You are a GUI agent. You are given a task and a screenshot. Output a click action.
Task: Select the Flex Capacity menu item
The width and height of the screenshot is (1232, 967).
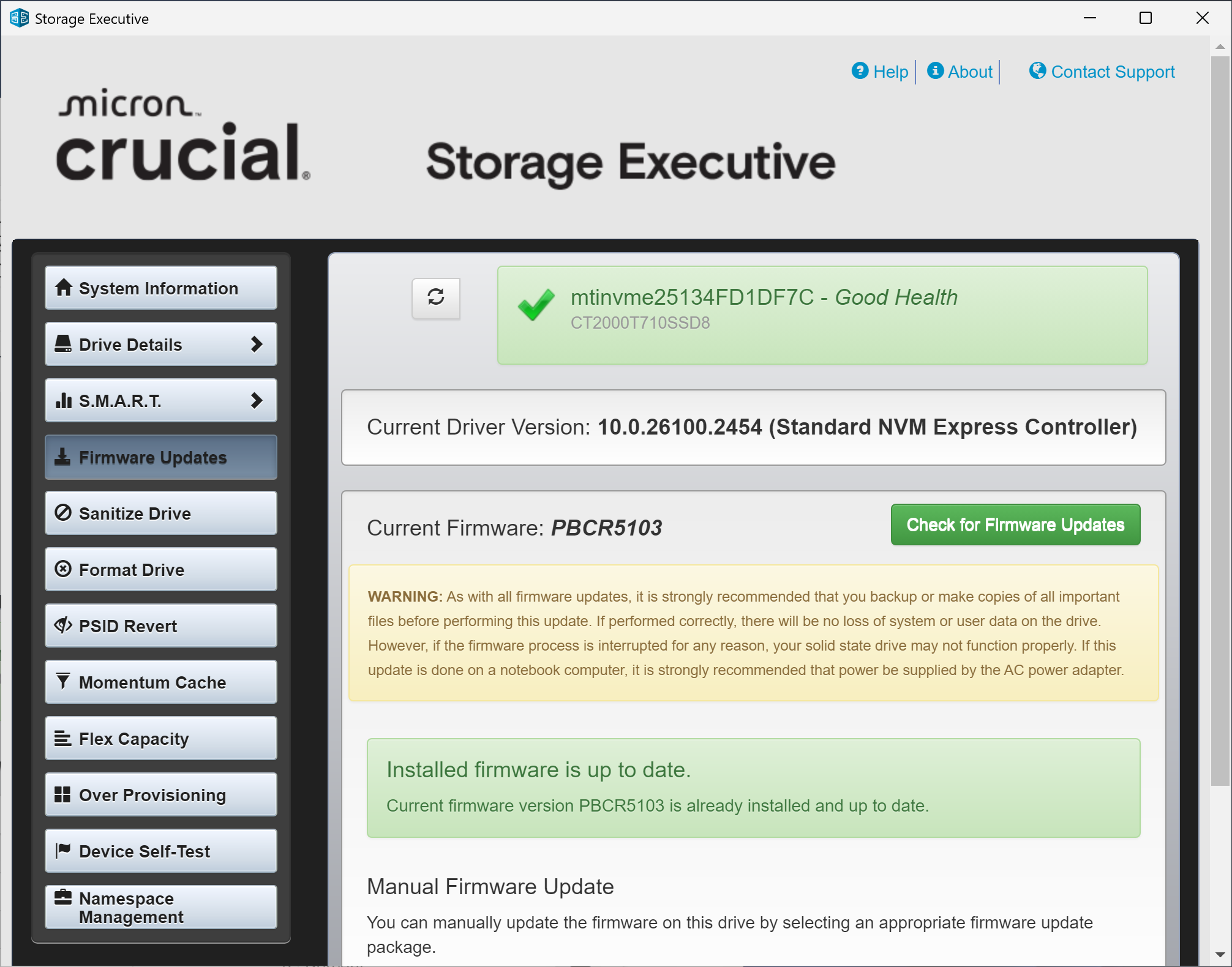click(x=161, y=738)
